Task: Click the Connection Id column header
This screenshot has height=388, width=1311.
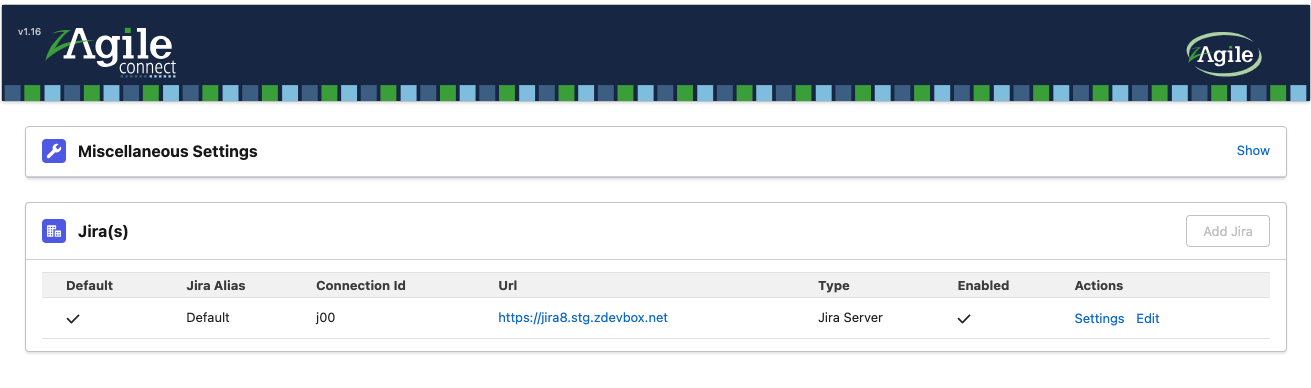Action: click(x=361, y=286)
